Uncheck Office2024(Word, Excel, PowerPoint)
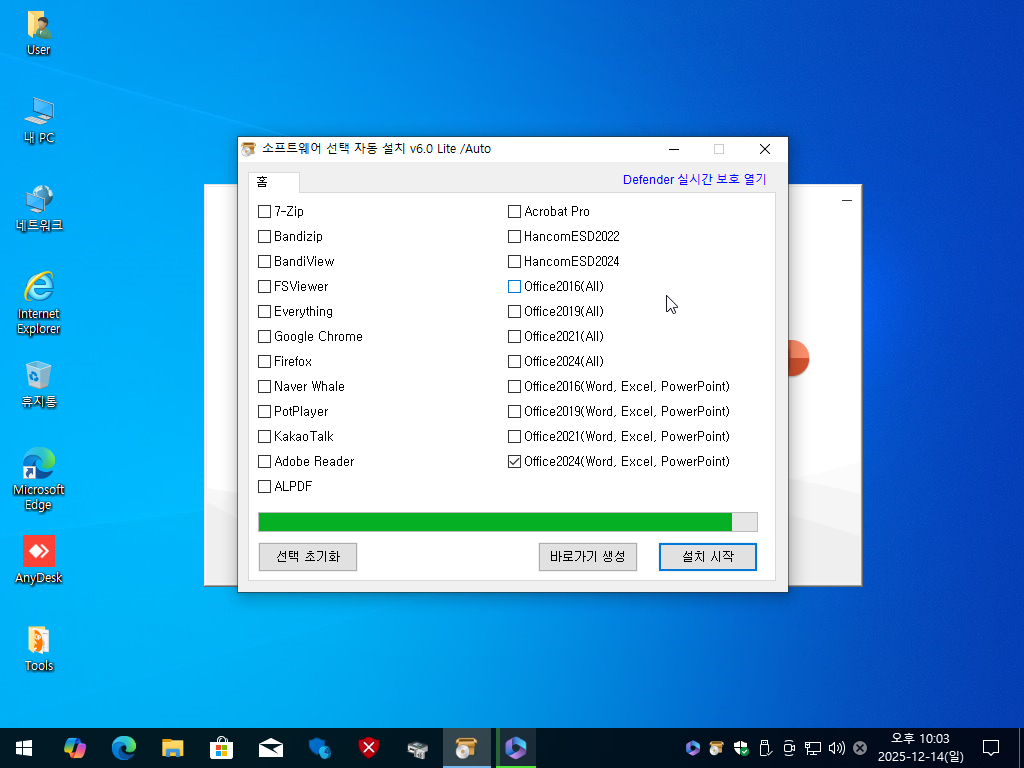1024x768 pixels. [x=515, y=462]
